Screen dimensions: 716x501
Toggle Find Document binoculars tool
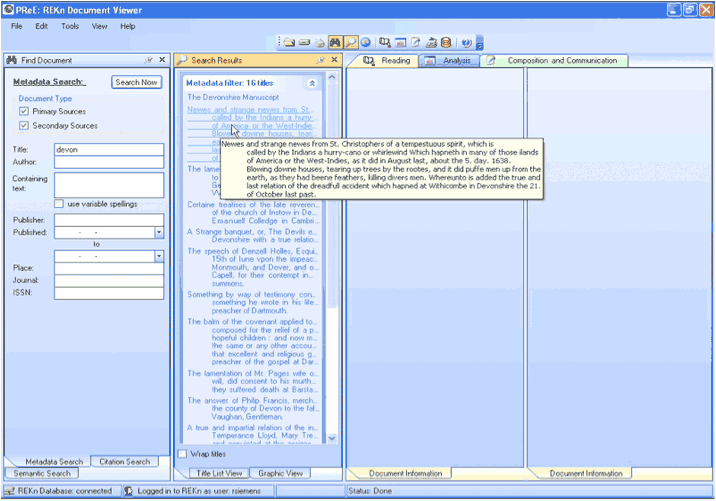click(335, 42)
